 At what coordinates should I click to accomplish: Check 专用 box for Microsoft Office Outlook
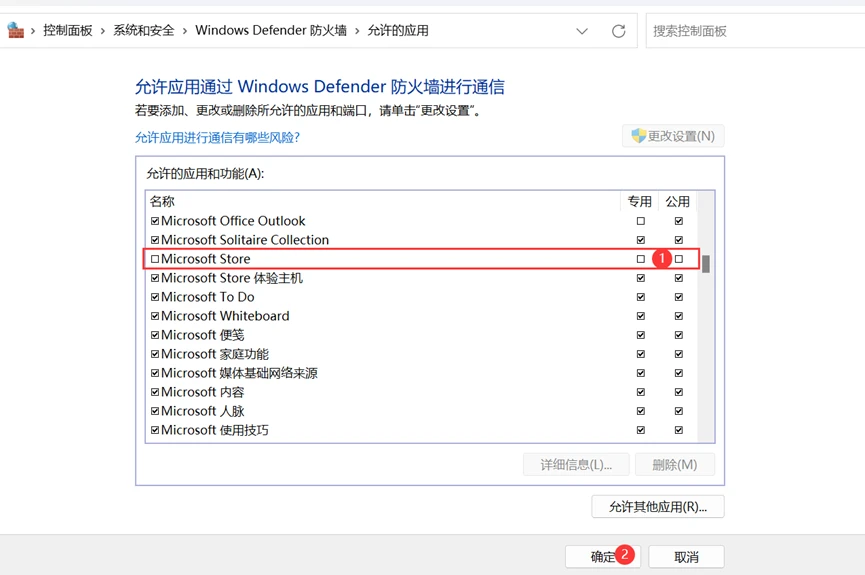click(x=640, y=221)
